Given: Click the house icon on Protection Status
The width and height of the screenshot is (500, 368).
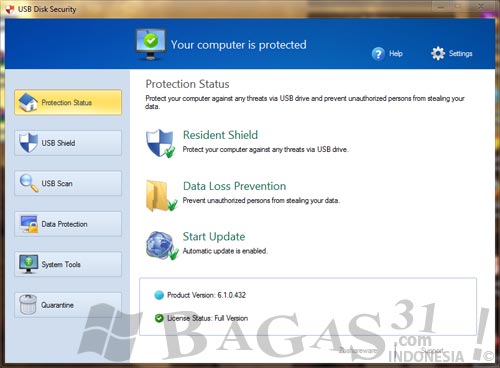Looking at the screenshot, I should (28, 102).
